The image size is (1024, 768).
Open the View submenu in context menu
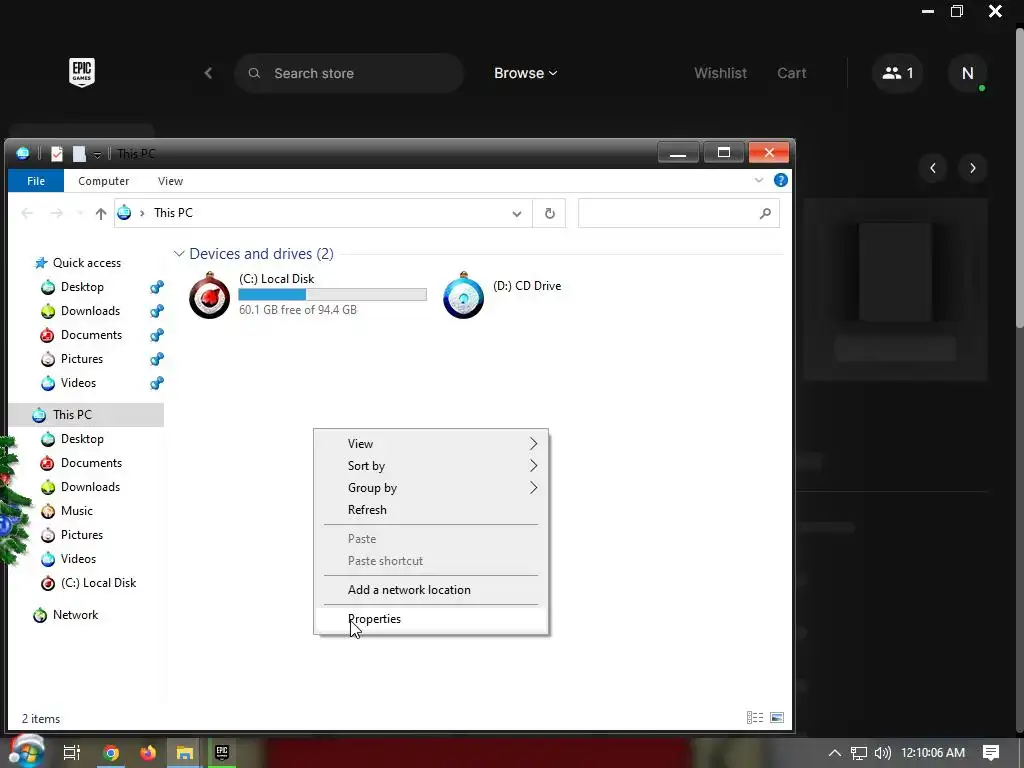point(431,444)
